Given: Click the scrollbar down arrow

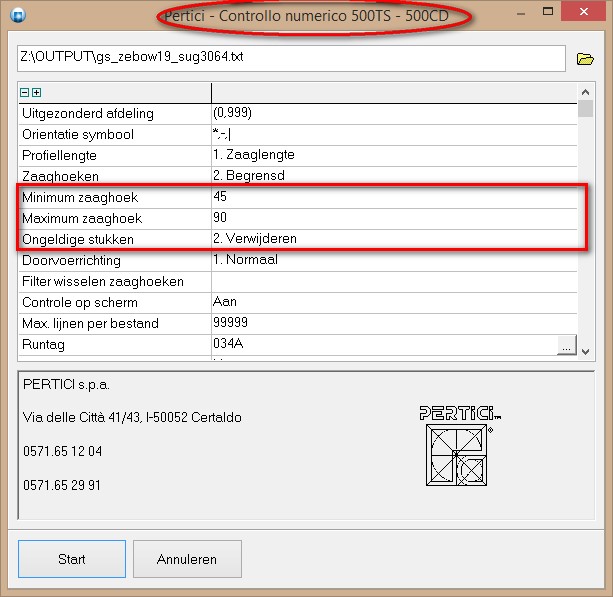Looking at the screenshot, I should tap(585, 351).
